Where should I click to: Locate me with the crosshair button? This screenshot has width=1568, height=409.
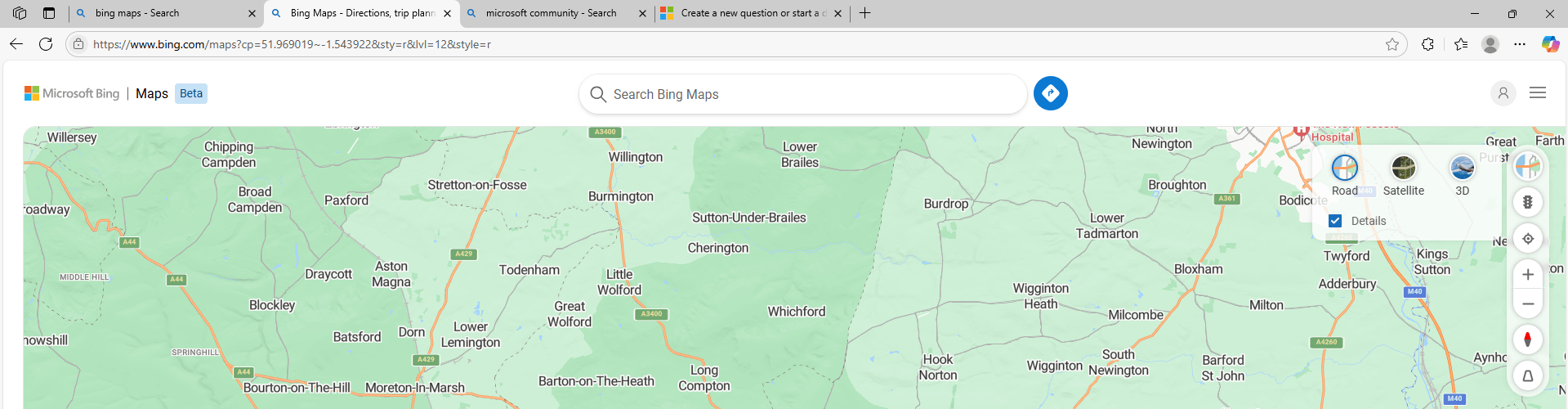[x=1527, y=239]
